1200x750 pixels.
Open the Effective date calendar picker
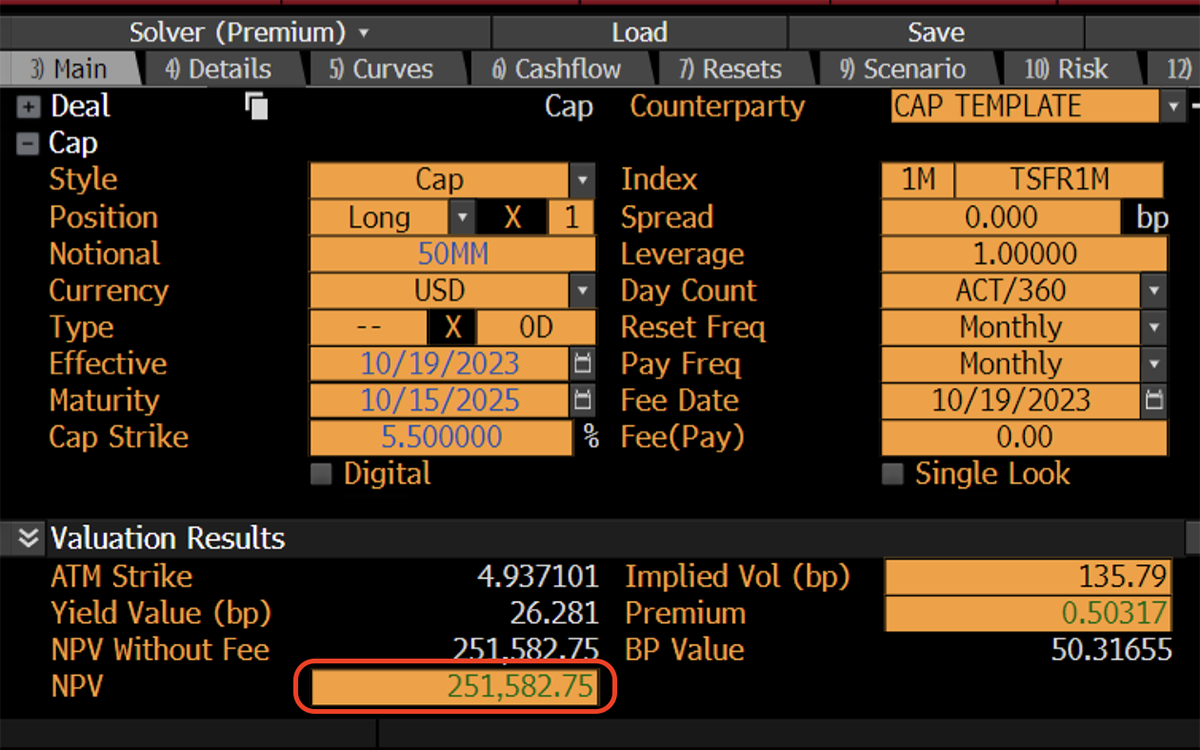(583, 364)
